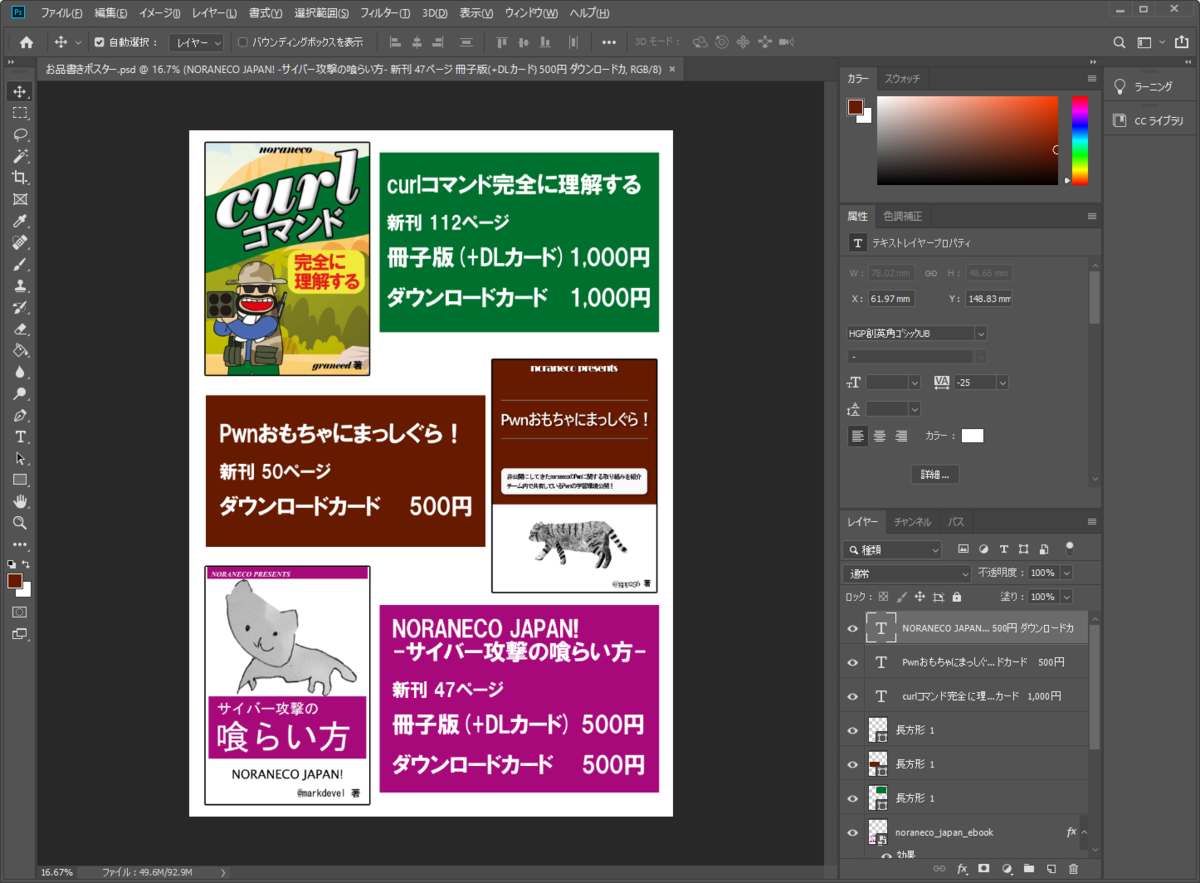
Task: Select the Eraser tool
Action: pyautogui.click(x=20, y=329)
